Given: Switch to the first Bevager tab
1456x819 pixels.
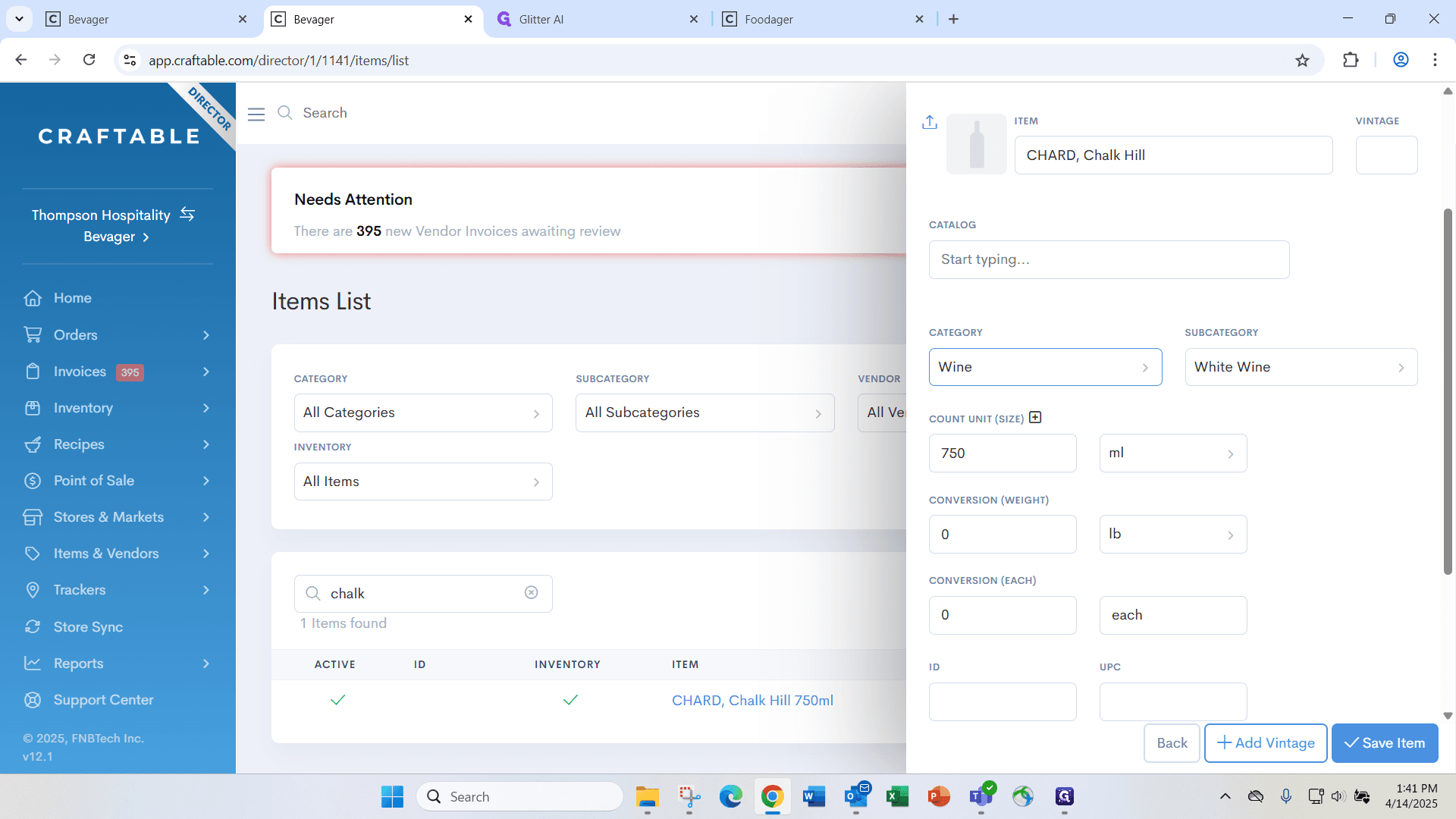Looking at the screenshot, I should coord(147,19).
